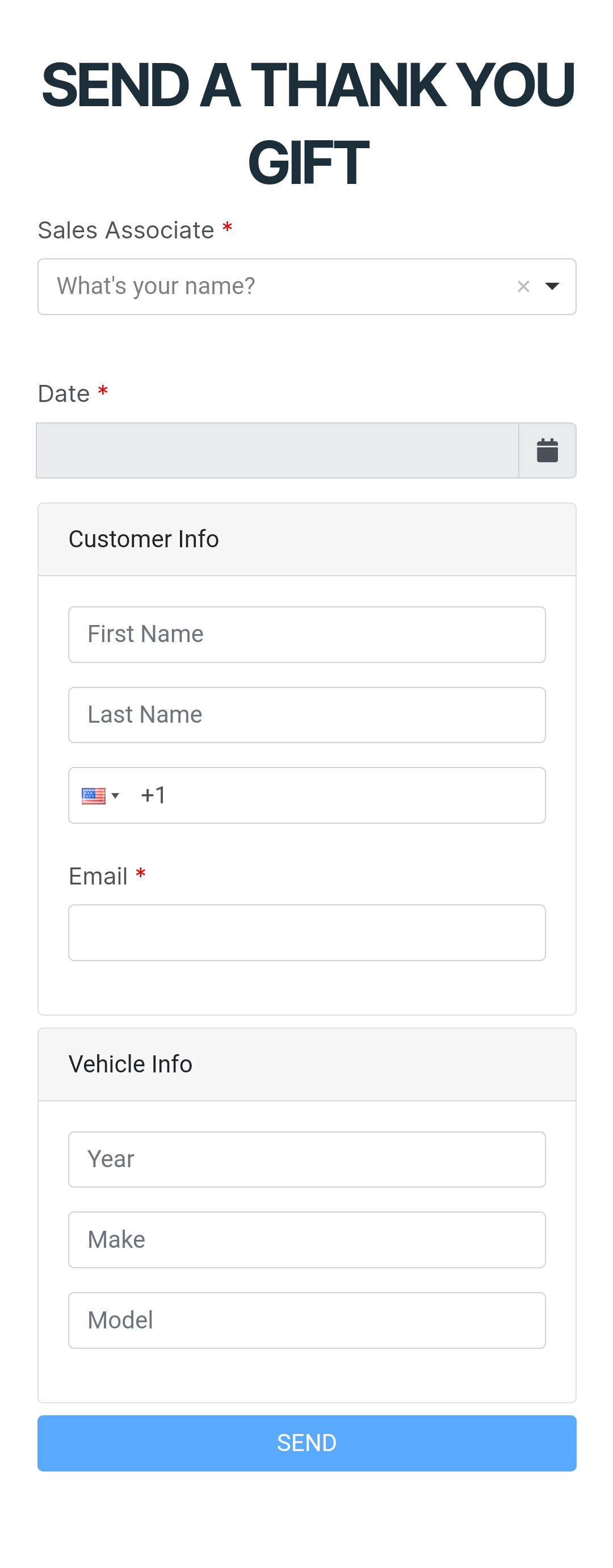Click the Sales Associate label
Viewport: 613px width, 1568px height.
pyautogui.click(x=126, y=230)
